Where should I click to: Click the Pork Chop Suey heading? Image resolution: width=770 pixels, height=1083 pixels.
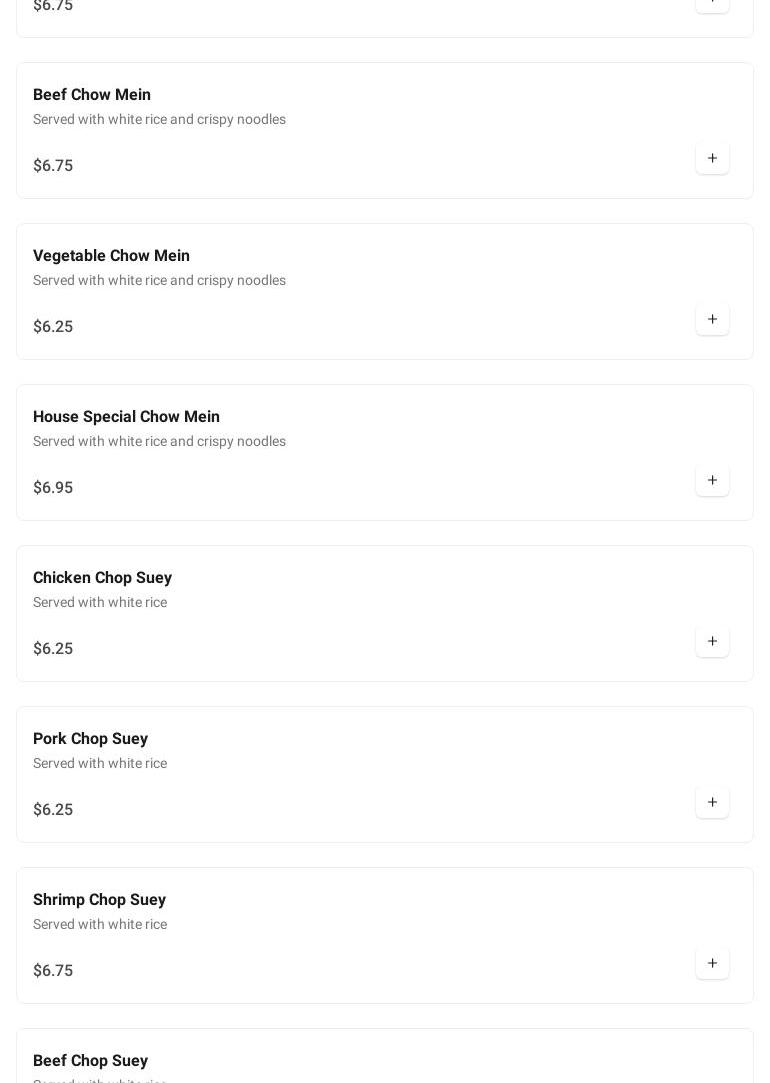[90, 739]
